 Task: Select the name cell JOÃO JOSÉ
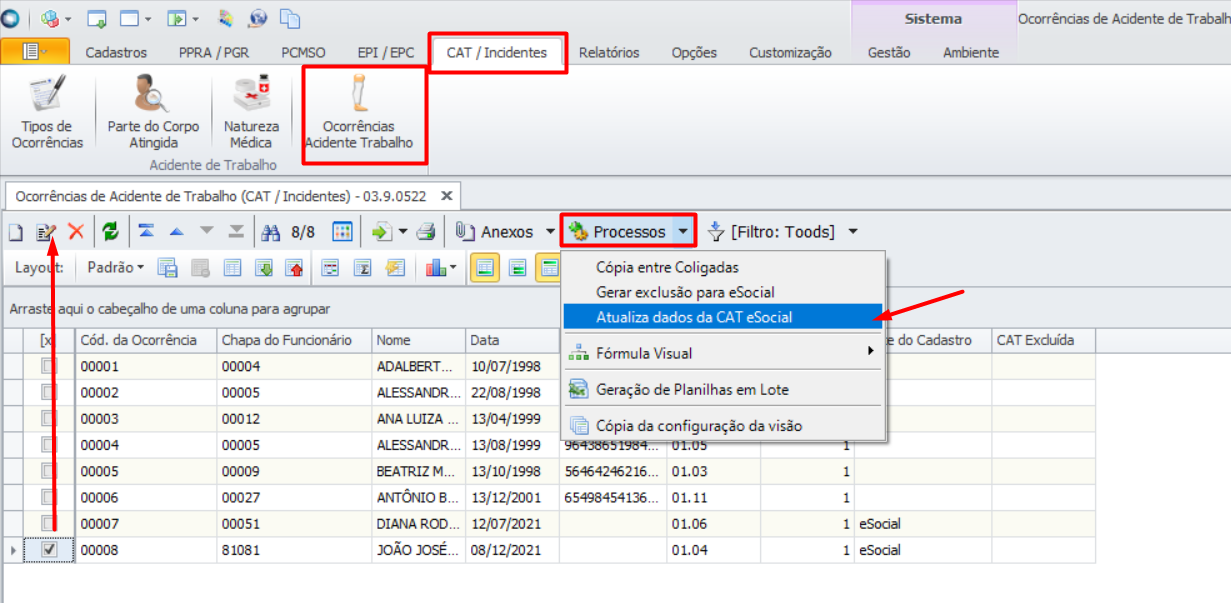point(419,550)
